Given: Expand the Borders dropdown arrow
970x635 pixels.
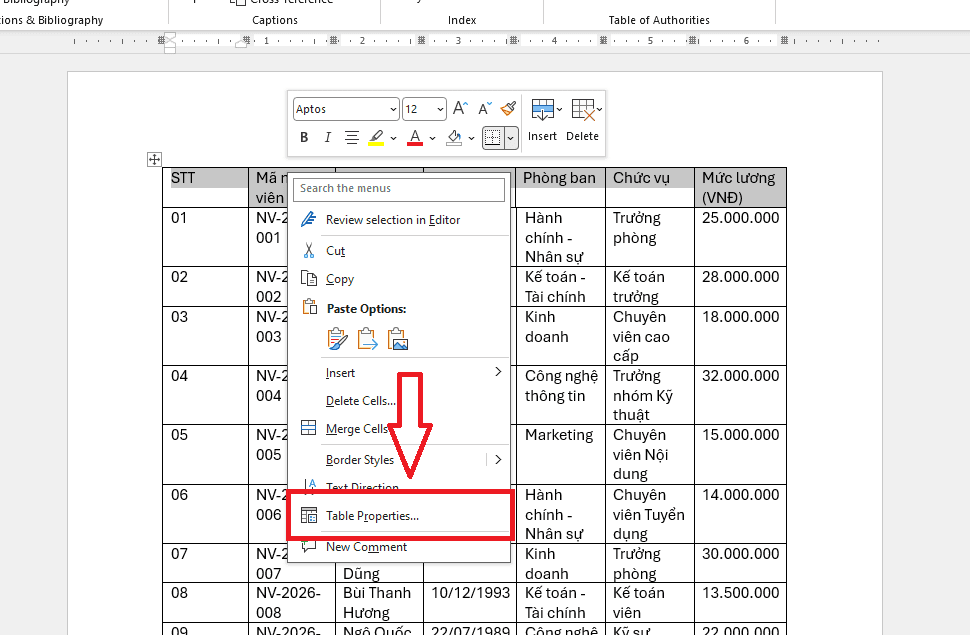Looking at the screenshot, I should coord(510,138).
